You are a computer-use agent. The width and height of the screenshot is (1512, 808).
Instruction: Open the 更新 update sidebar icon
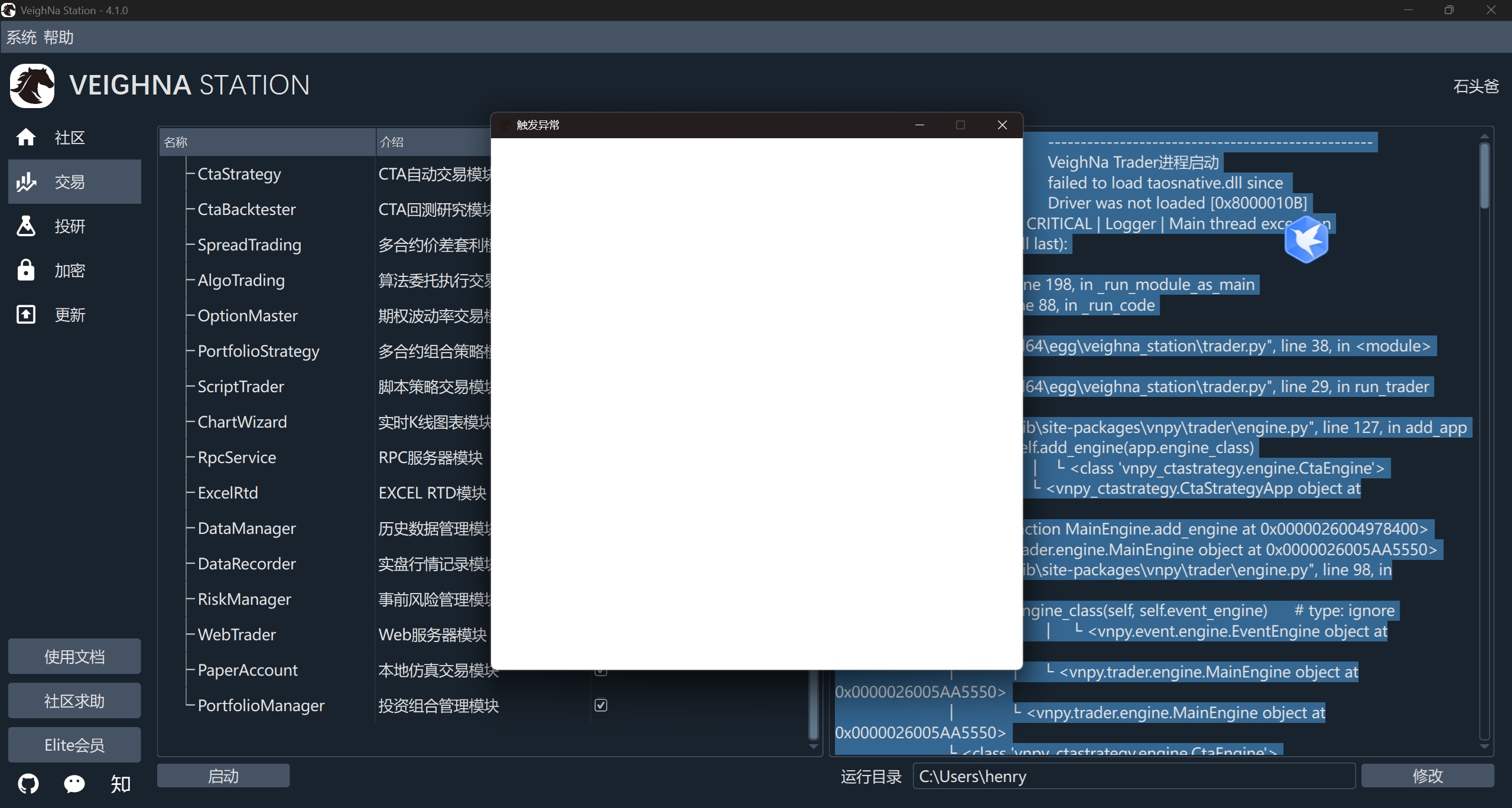[26, 314]
